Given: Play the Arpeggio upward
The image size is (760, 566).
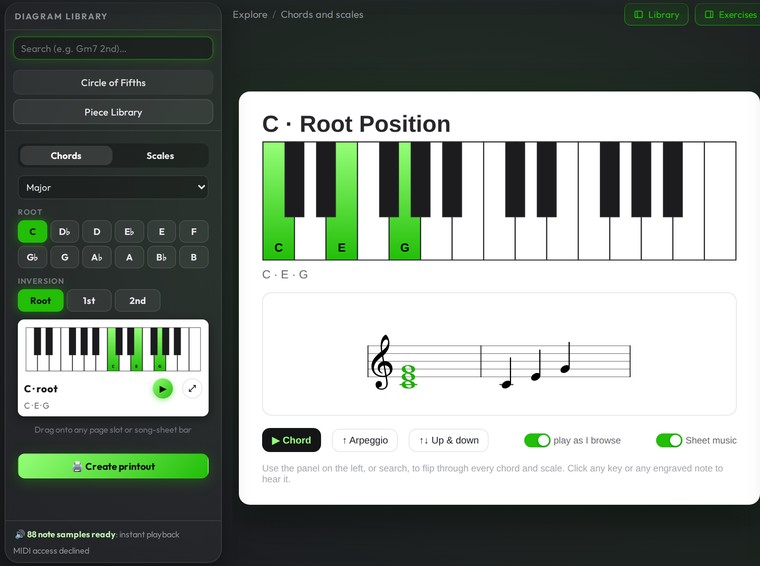Looking at the screenshot, I should (x=365, y=440).
